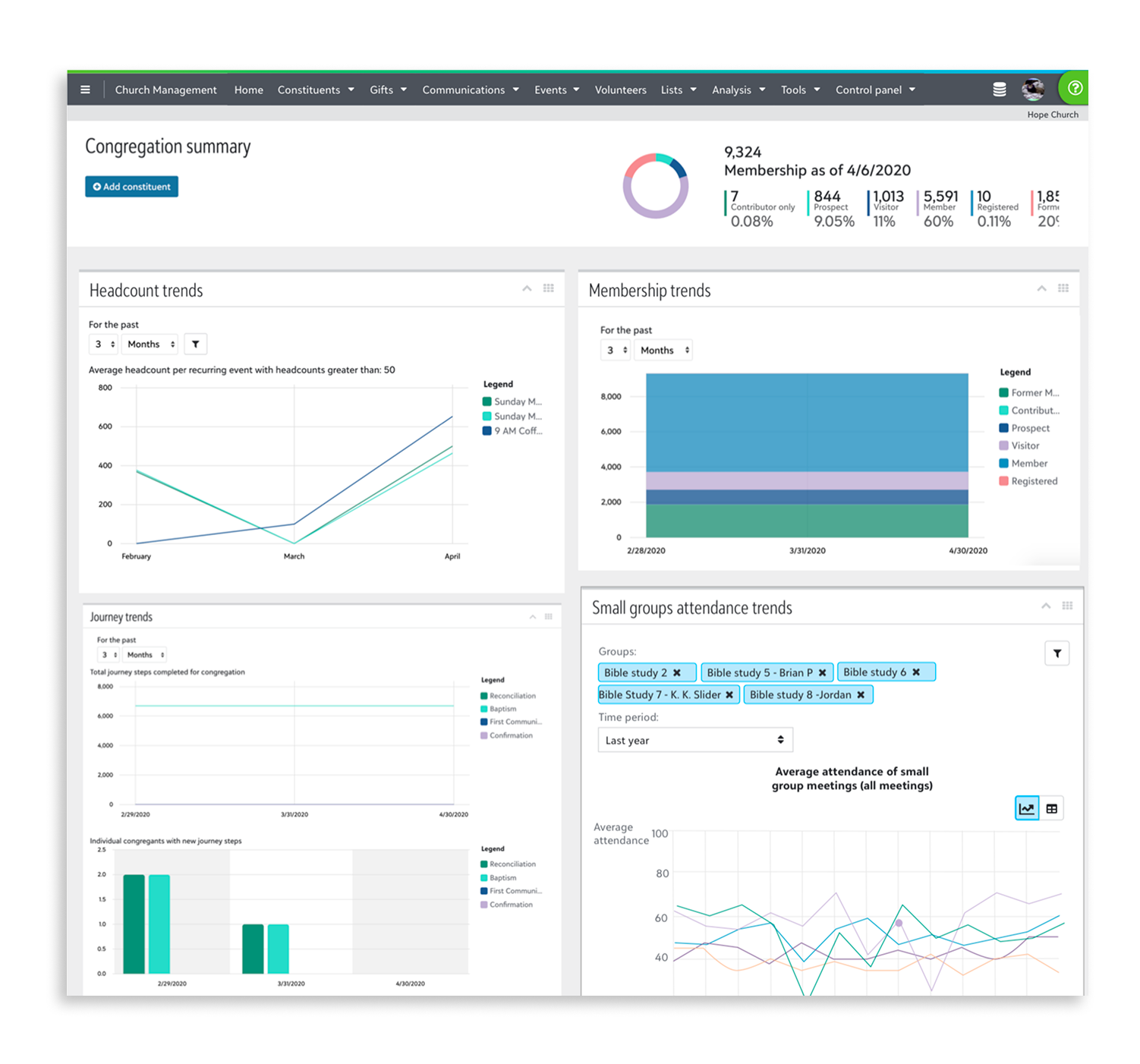Open Membership trends grid drag icon
Viewport: 1140px width, 1064px height.
coord(1063,288)
